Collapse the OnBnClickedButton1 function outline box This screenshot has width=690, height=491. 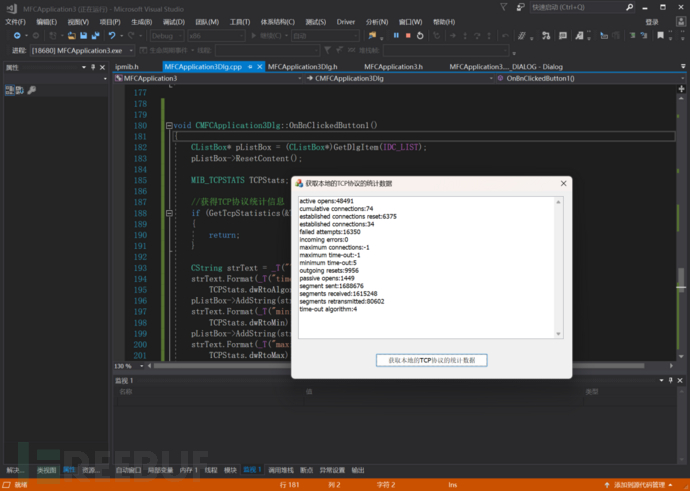pos(167,125)
